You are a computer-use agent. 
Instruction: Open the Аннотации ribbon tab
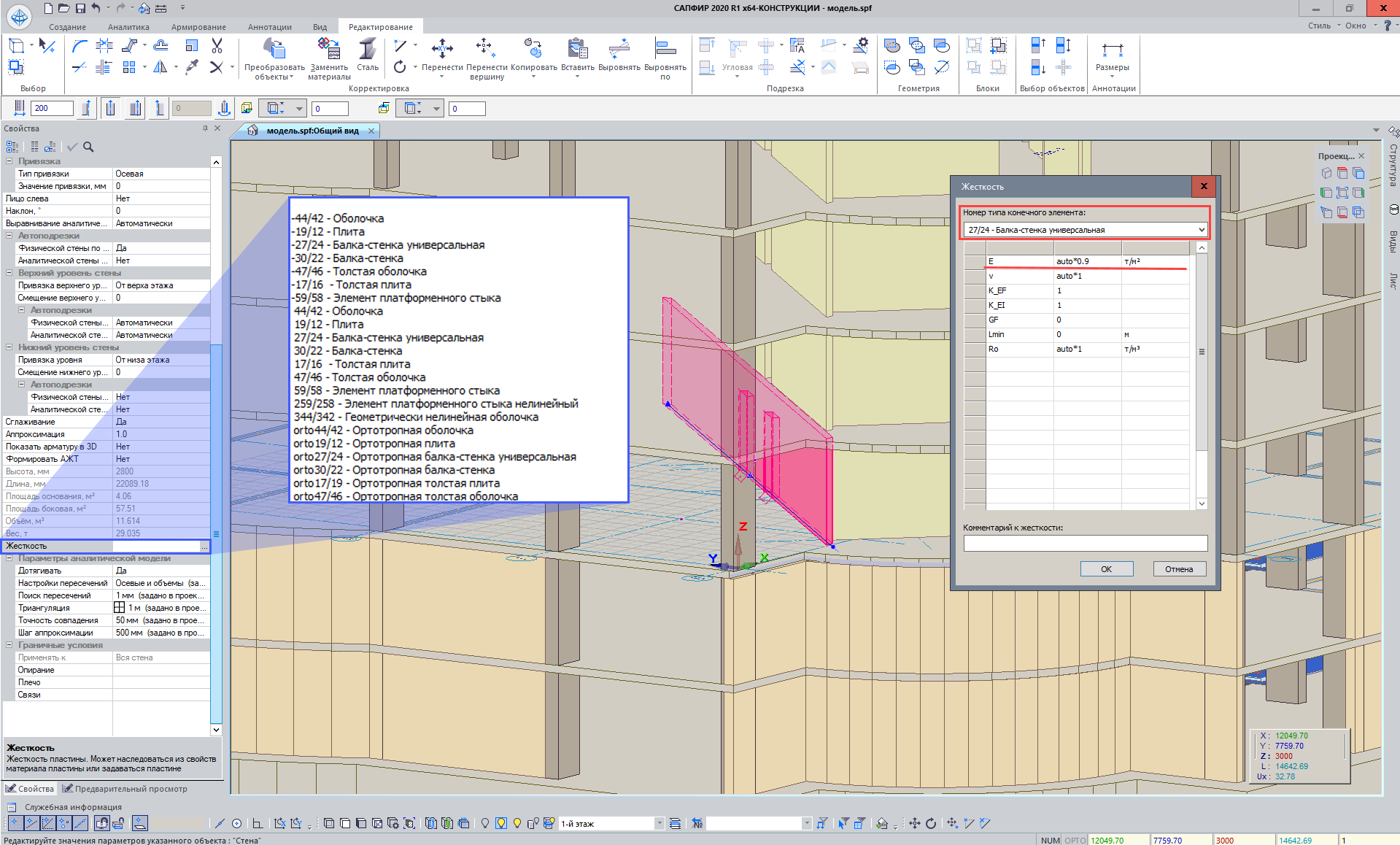tap(269, 27)
